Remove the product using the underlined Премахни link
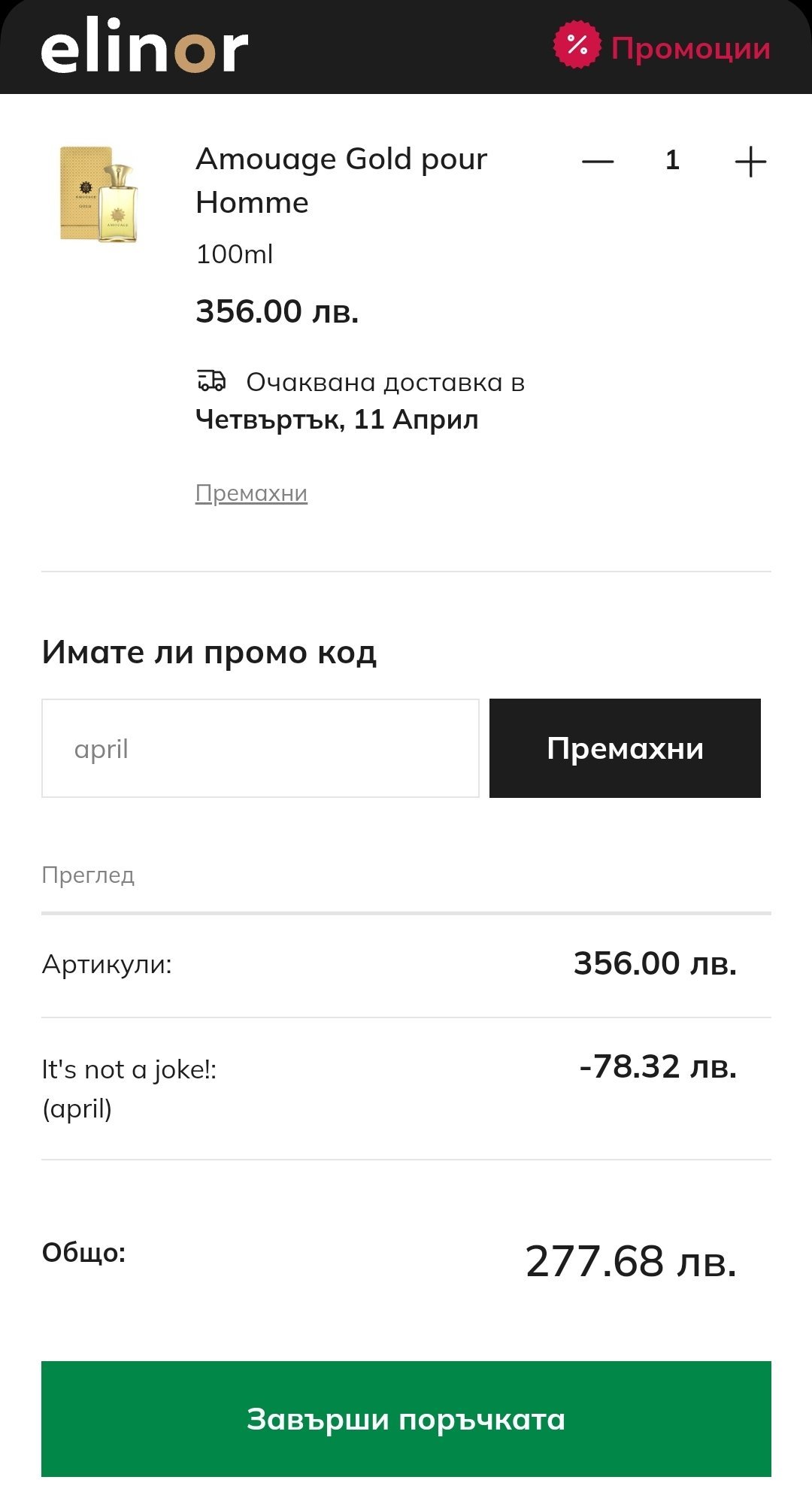Screen dimensions: 812x1489 [251, 493]
